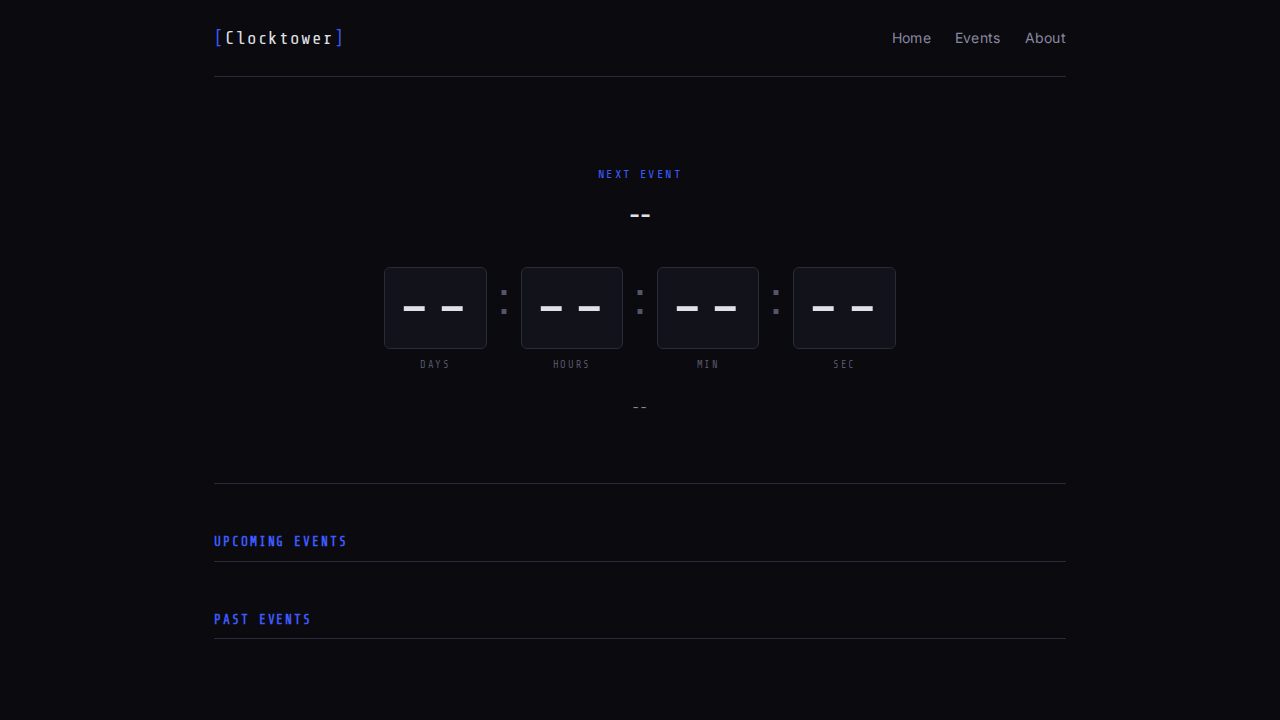Click the seconds countdown box
Screen dimensions: 1280x720
click(844, 308)
